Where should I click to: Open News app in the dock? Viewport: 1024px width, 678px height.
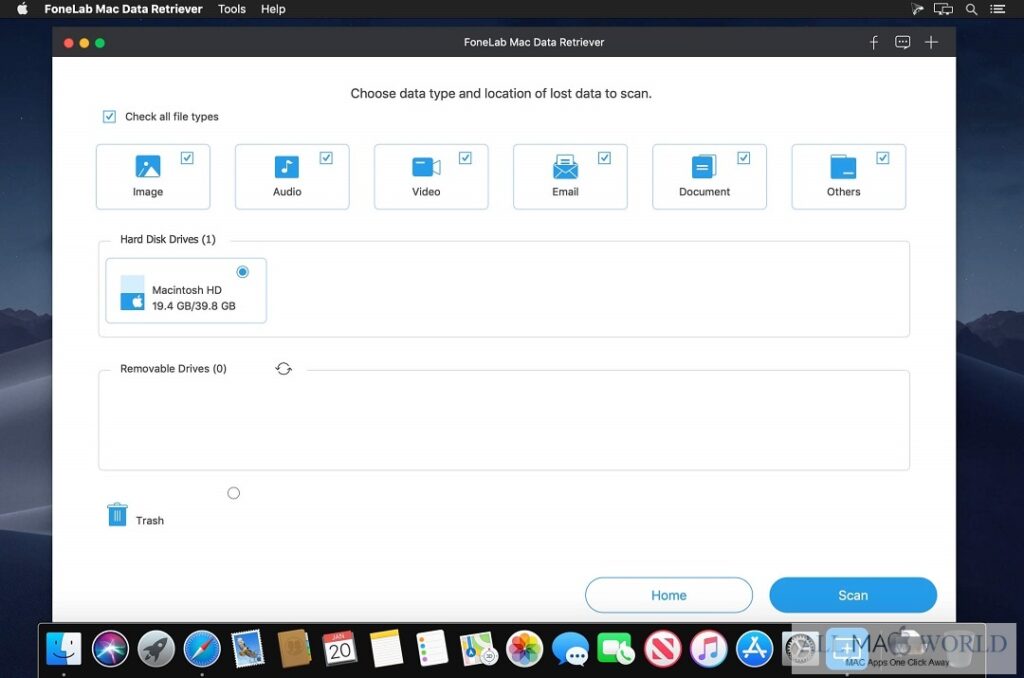coord(662,649)
